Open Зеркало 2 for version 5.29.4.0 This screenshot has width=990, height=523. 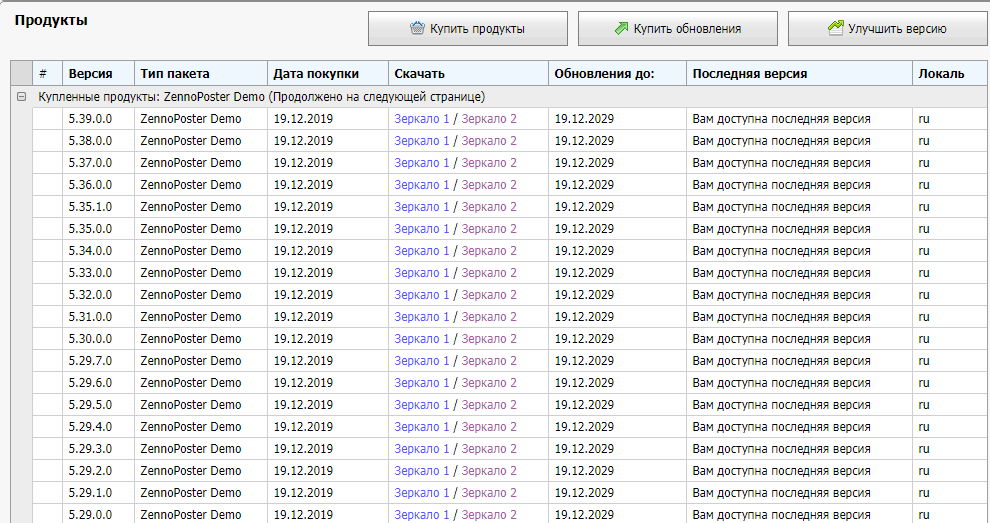click(x=489, y=427)
